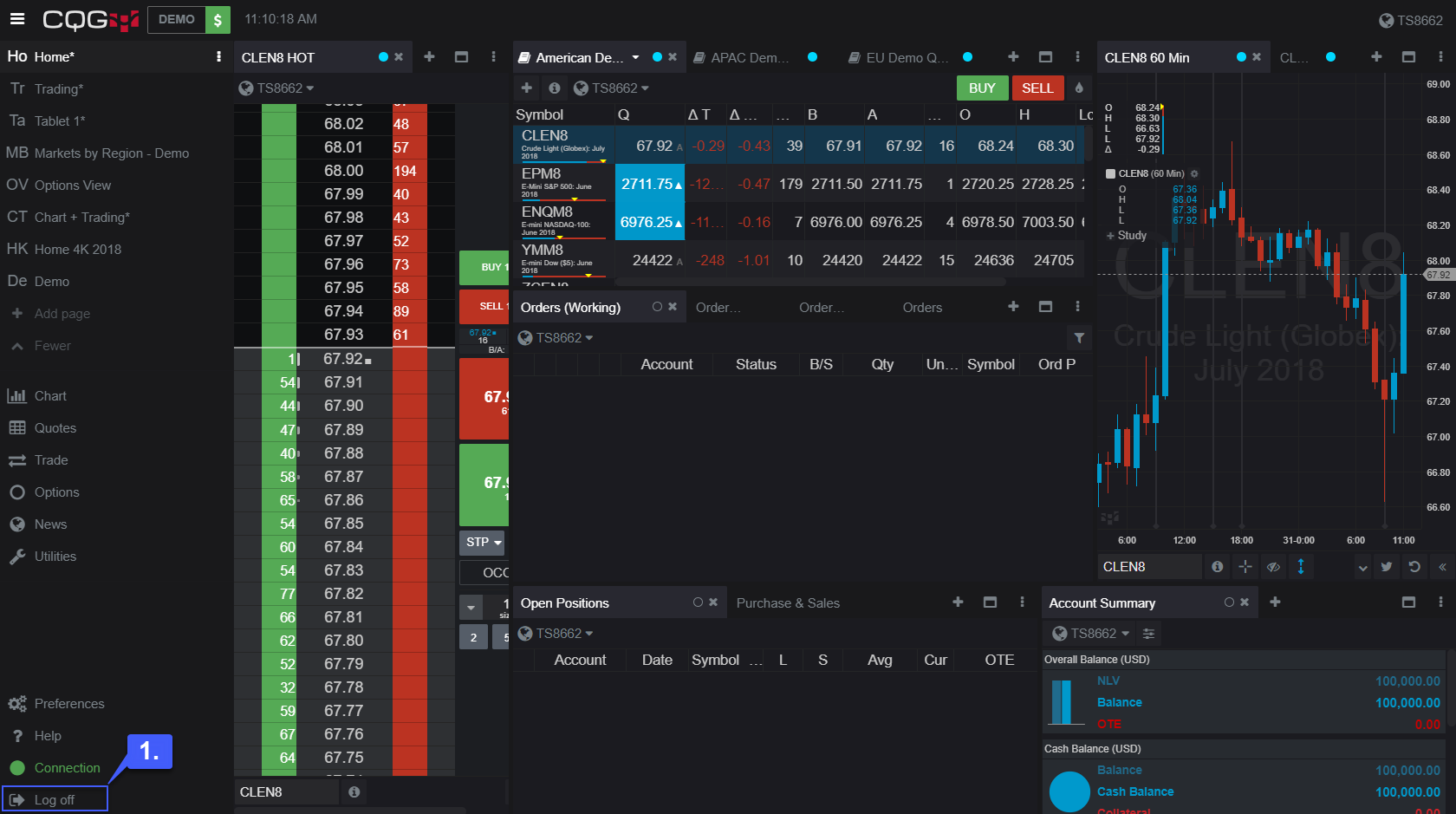The image size is (1456, 814).
Task: Open Home page options (vertical dots)
Action: click(218, 56)
